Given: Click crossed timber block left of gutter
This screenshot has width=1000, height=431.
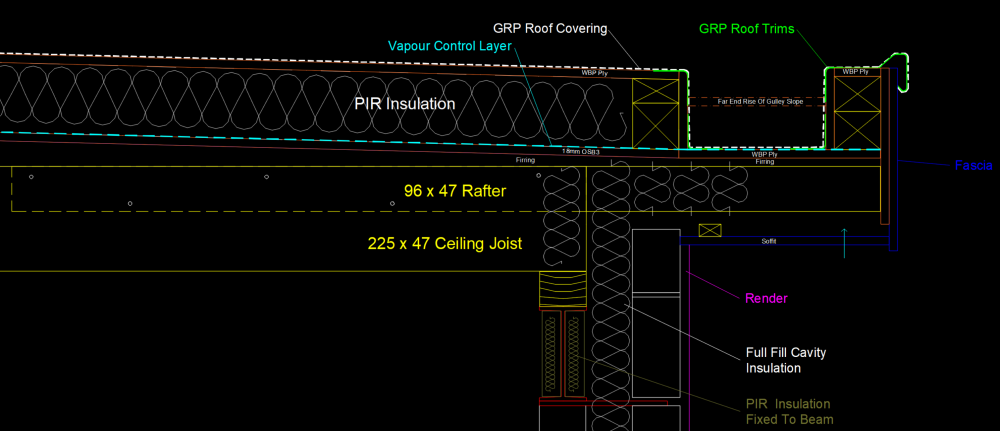Looking at the screenshot, I should [x=656, y=114].
